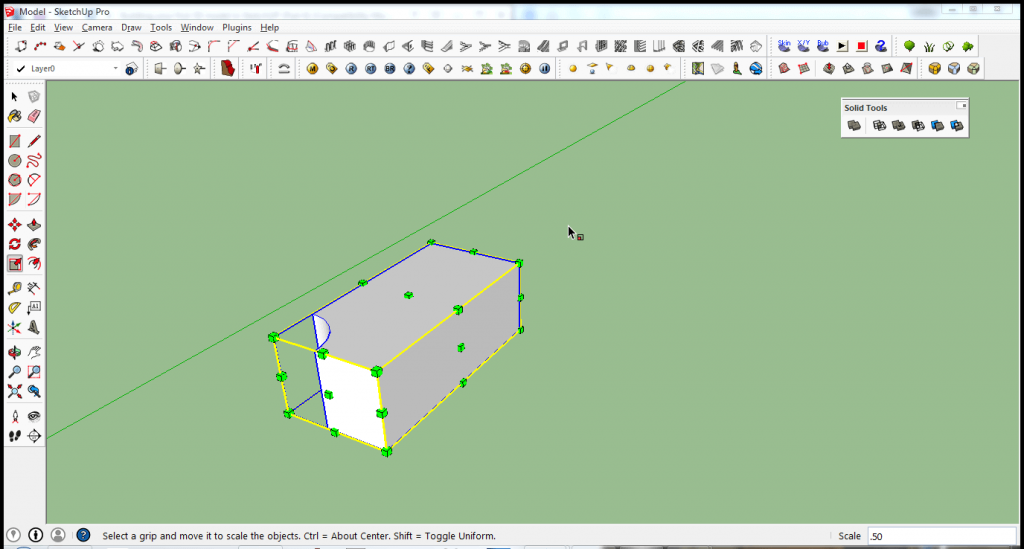Select the Axes tool
This screenshot has height=549, width=1024.
(x=14, y=327)
